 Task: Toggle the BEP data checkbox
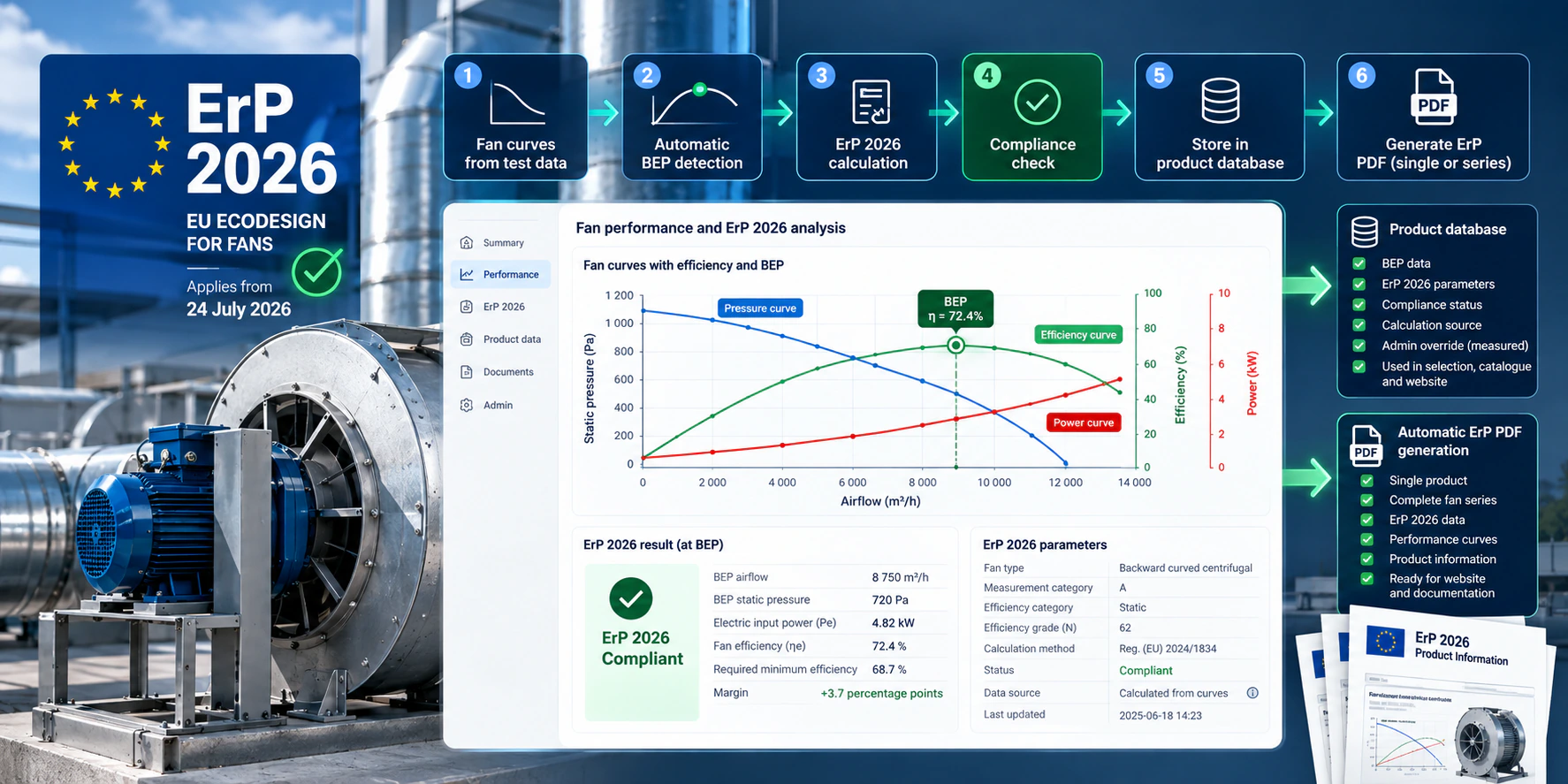click(x=1359, y=263)
